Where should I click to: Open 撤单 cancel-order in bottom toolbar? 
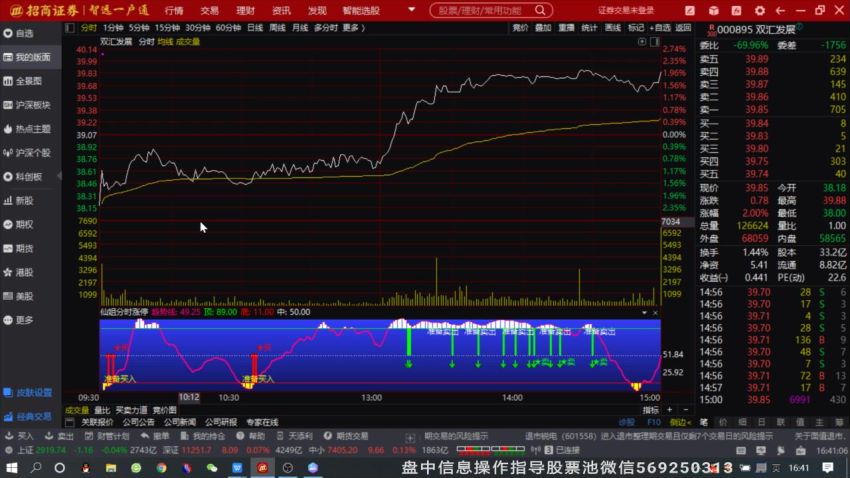click(x=155, y=436)
